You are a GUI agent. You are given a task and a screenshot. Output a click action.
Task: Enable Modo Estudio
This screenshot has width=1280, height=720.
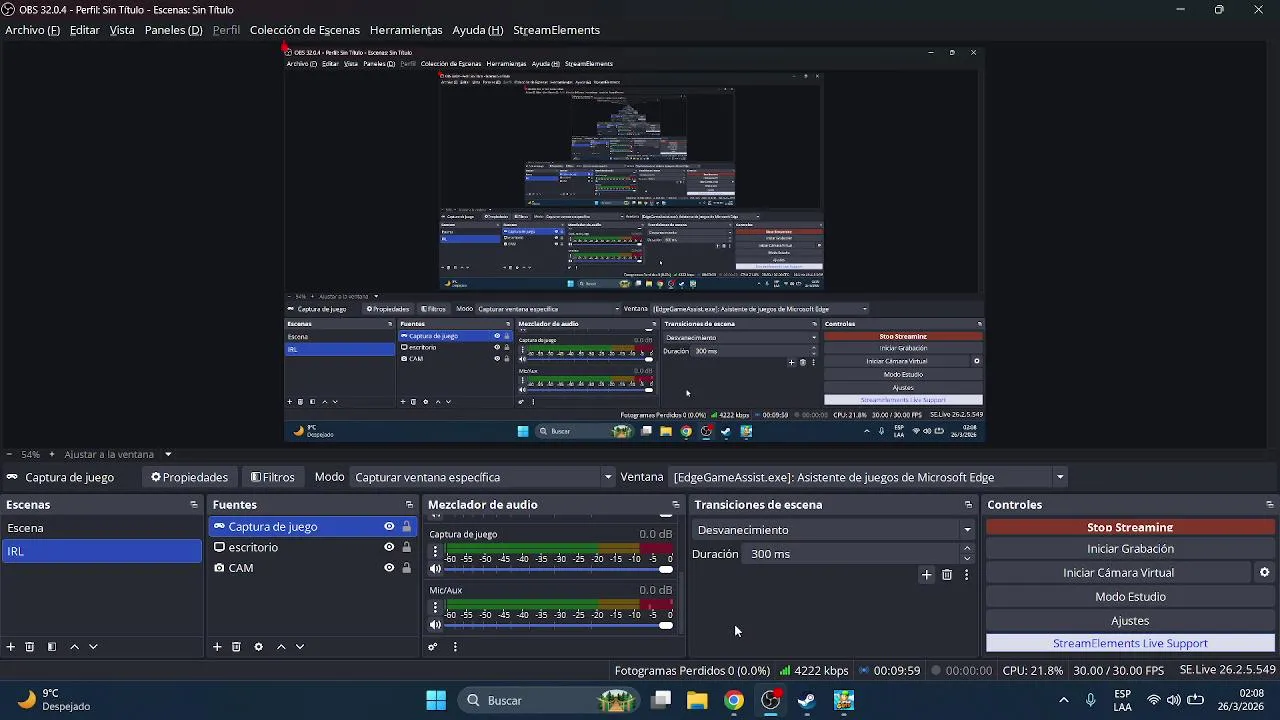(1130, 597)
